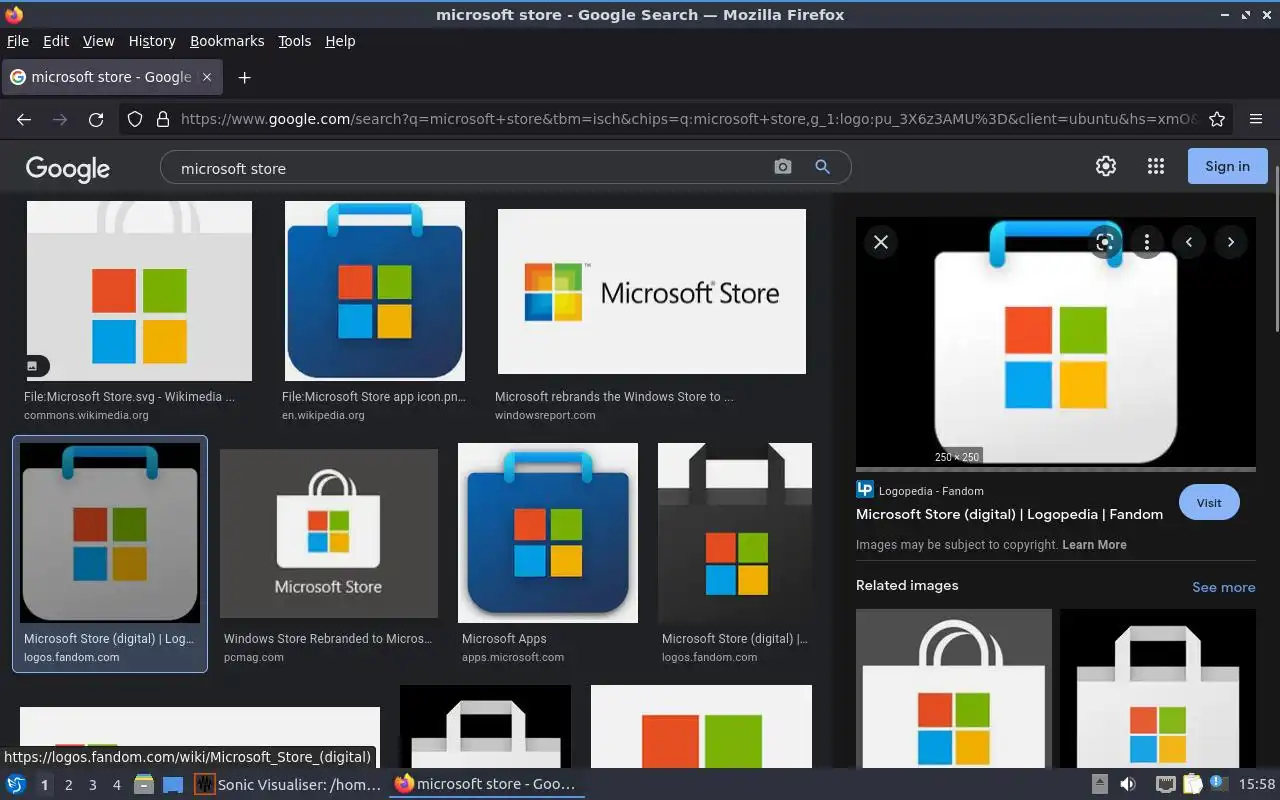The height and width of the screenshot is (800, 1280).
Task: Open the Edit menu
Action: coord(56,41)
